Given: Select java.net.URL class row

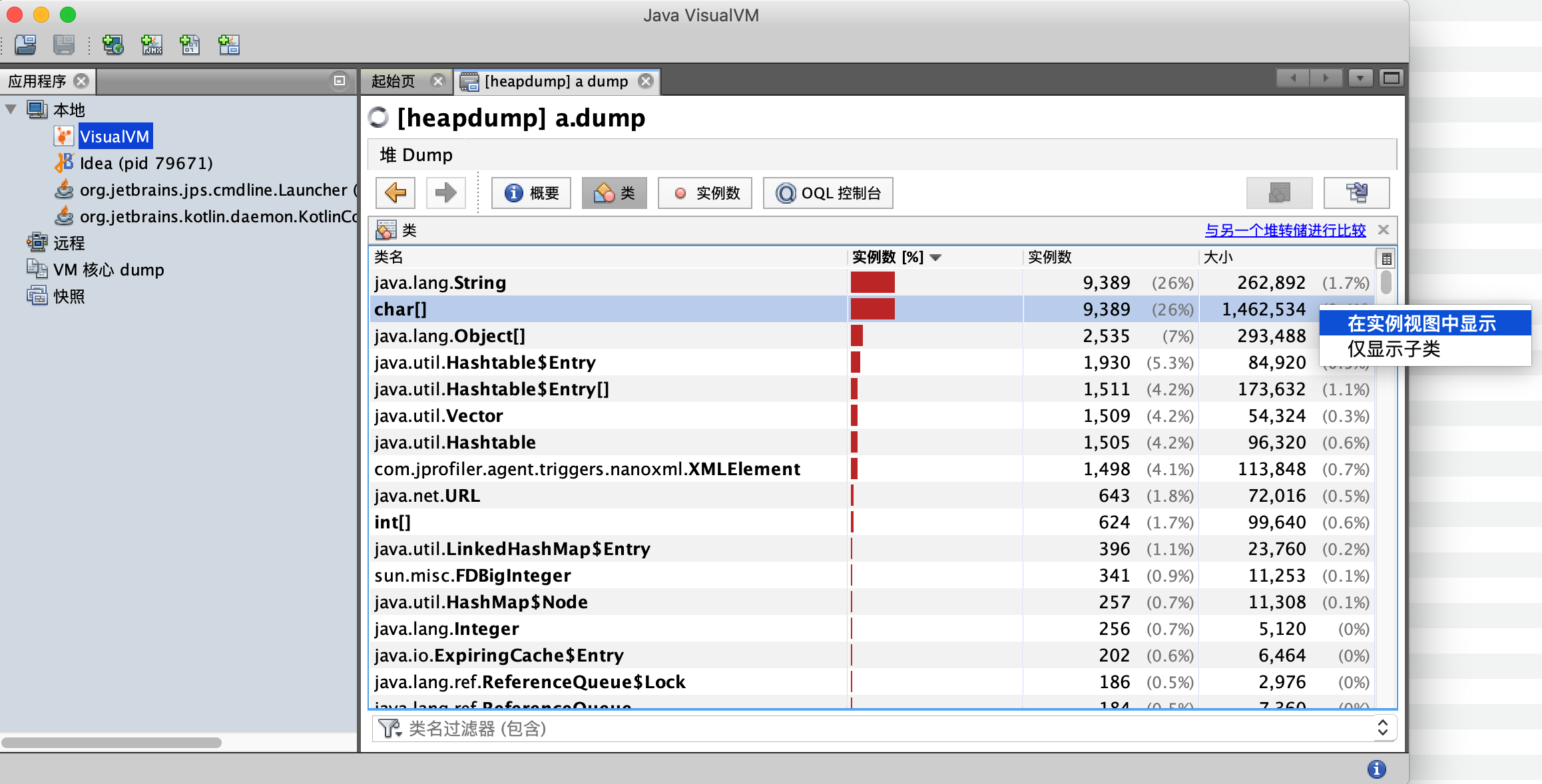Looking at the screenshot, I should [x=872, y=496].
